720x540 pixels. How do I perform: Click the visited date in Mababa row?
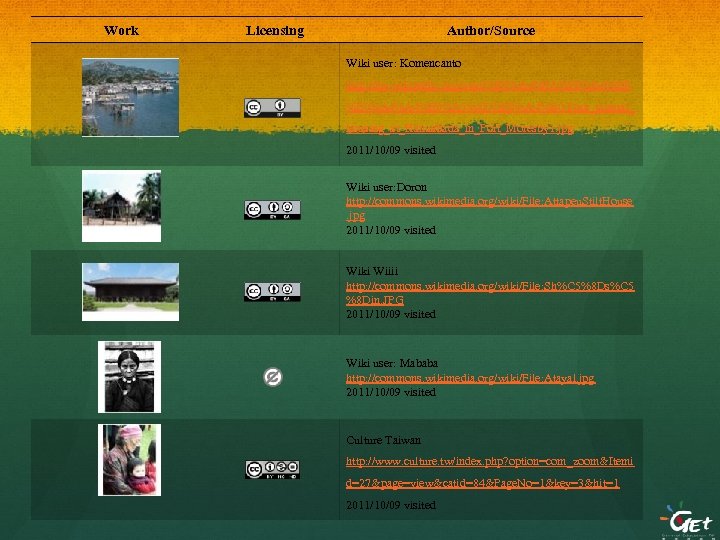(391, 392)
